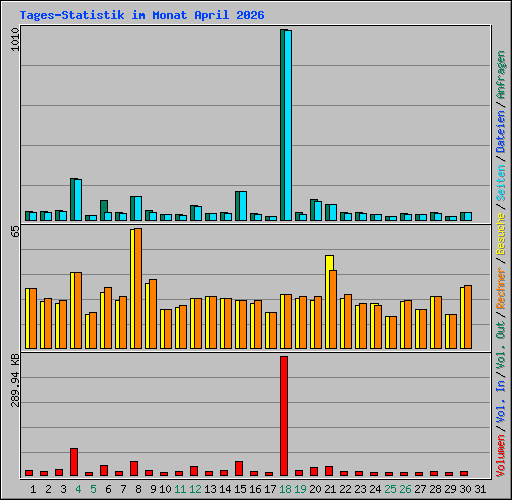Click the 1010 axis value label

[x=15, y=40]
